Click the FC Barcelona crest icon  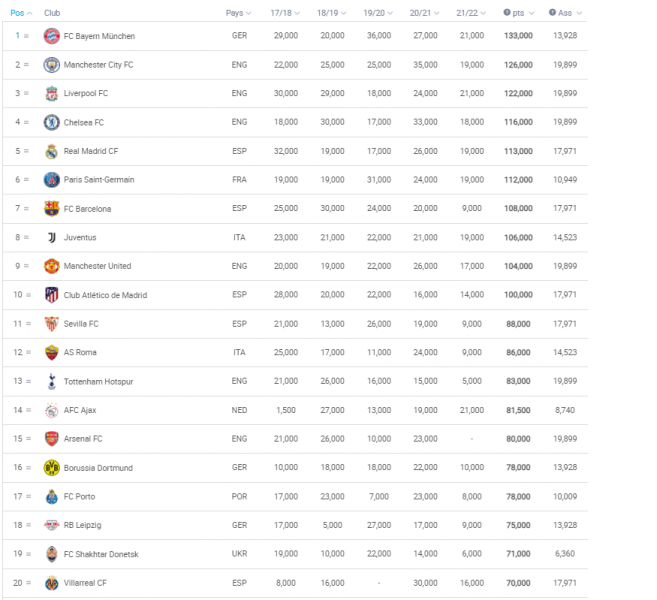coord(52,209)
